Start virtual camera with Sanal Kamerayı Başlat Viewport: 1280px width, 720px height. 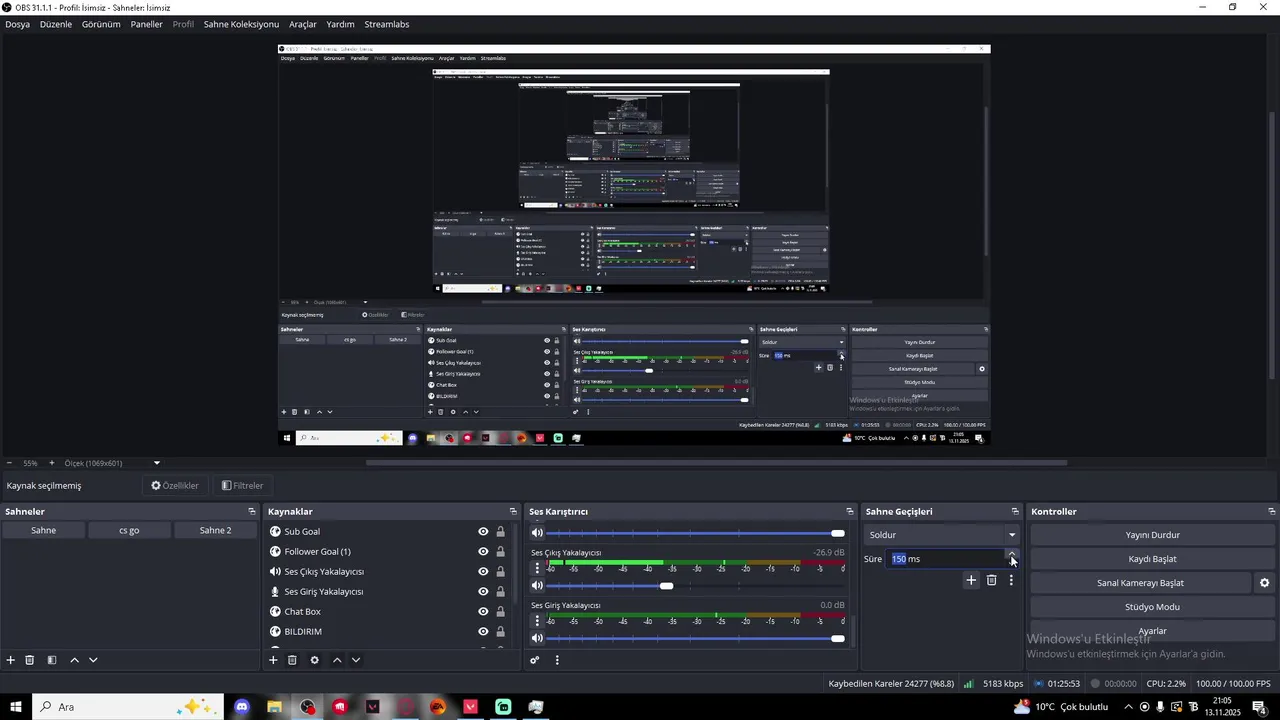pyautogui.click(x=1140, y=583)
